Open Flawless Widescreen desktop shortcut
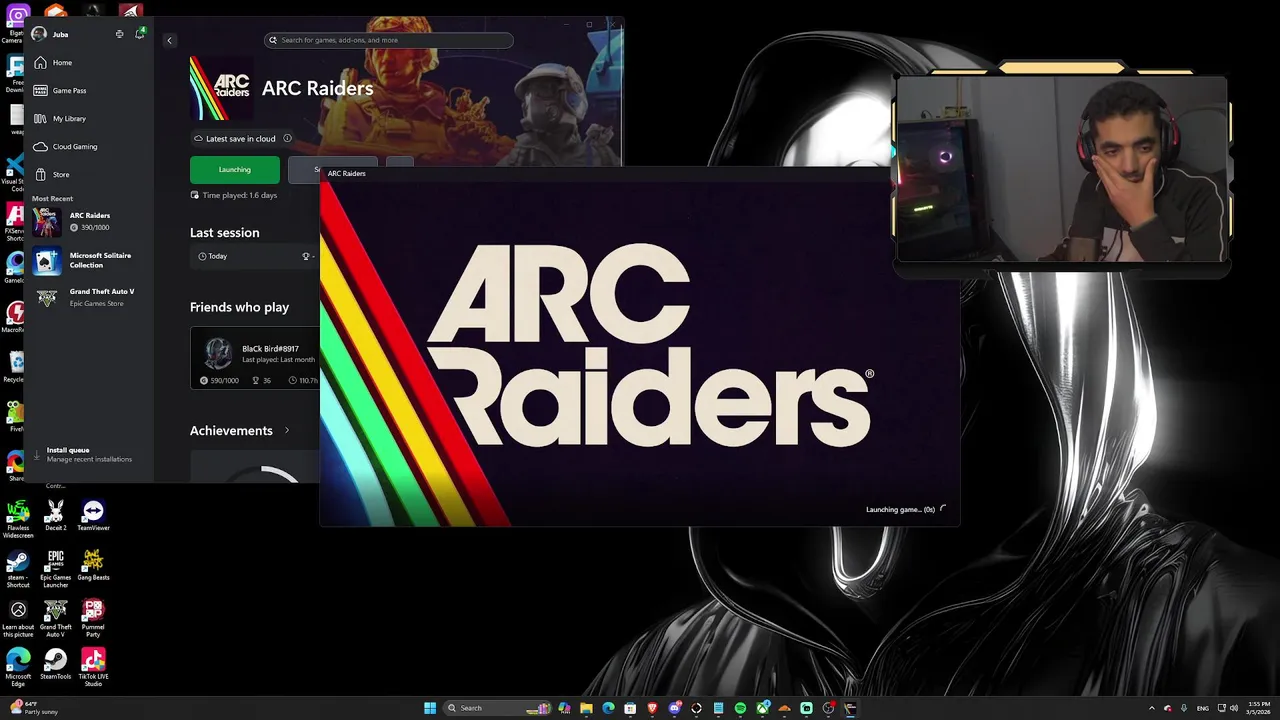Viewport: 1280px width, 720px height. pyautogui.click(x=18, y=520)
